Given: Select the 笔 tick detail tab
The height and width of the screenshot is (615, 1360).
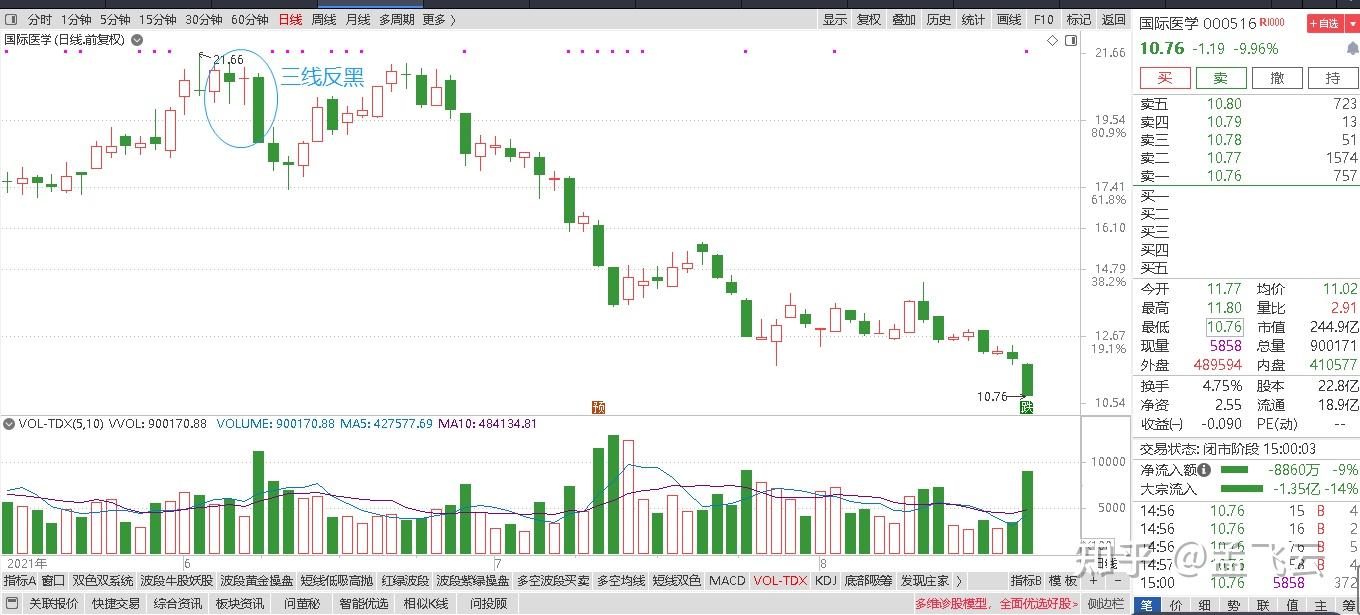Looking at the screenshot, I should [1146, 605].
